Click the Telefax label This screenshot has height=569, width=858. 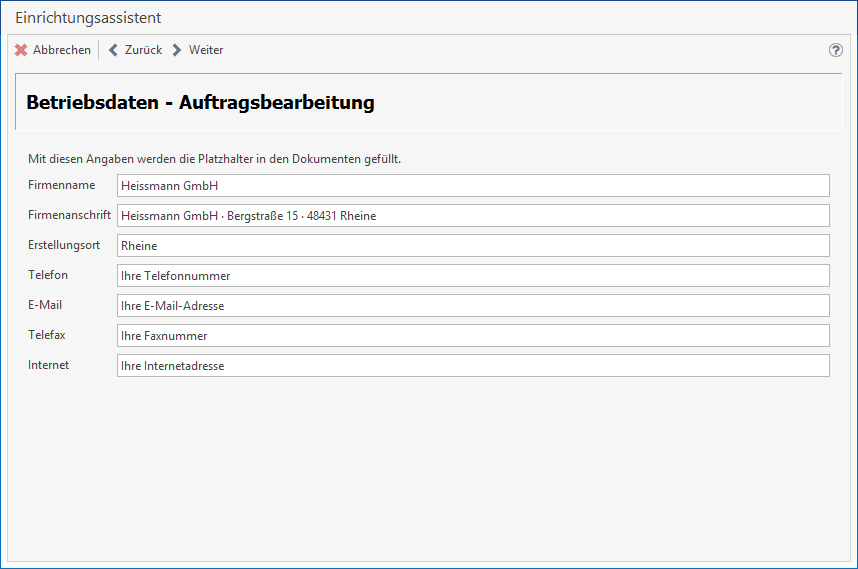47,335
